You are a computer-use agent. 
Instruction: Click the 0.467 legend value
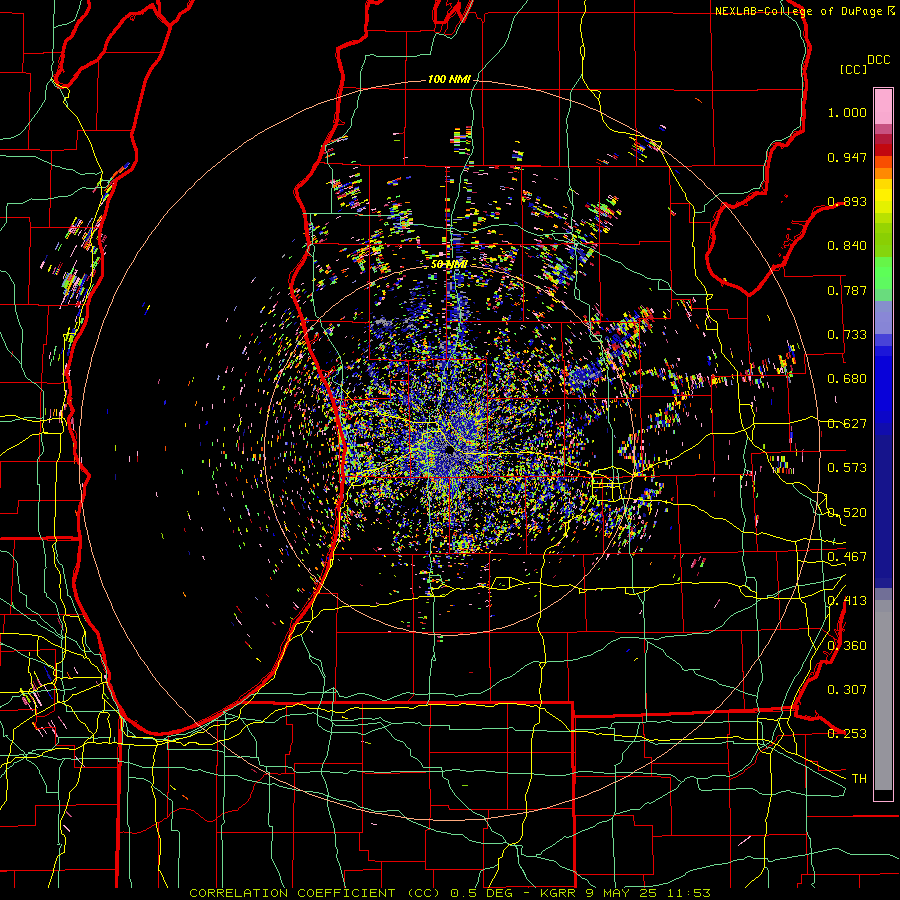click(x=847, y=557)
